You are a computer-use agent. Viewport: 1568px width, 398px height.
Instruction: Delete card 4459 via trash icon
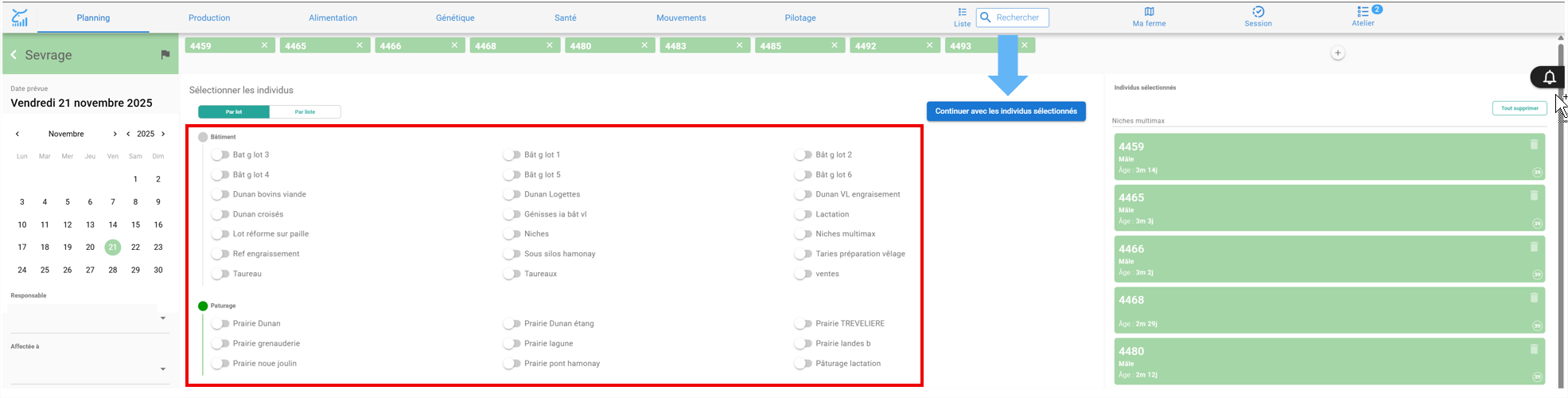pyautogui.click(x=1534, y=144)
